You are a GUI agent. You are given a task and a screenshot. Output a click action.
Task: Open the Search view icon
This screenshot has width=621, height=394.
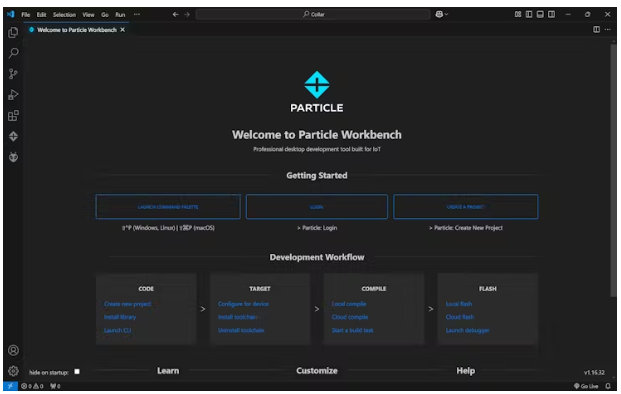point(13,53)
